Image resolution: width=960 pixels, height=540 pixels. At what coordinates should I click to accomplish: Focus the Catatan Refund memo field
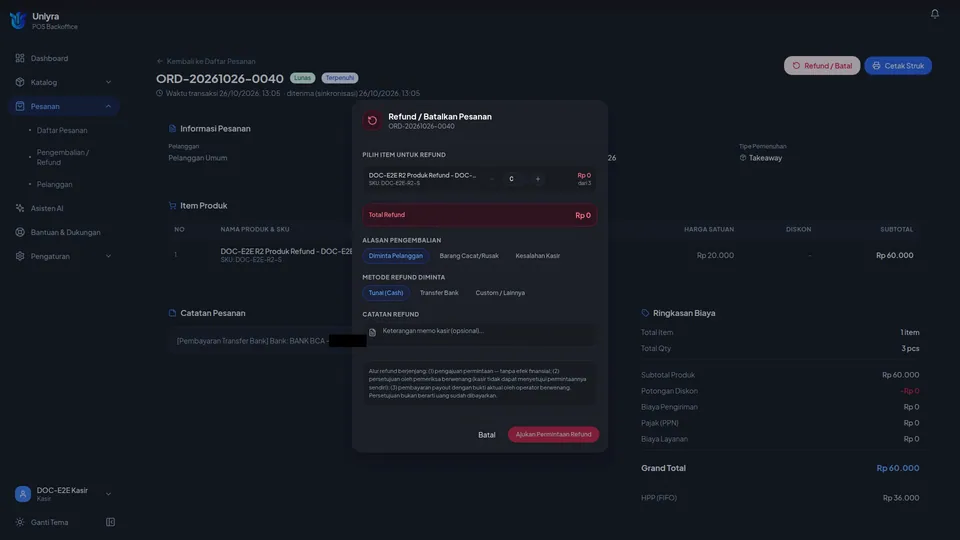[x=479, y=334]
